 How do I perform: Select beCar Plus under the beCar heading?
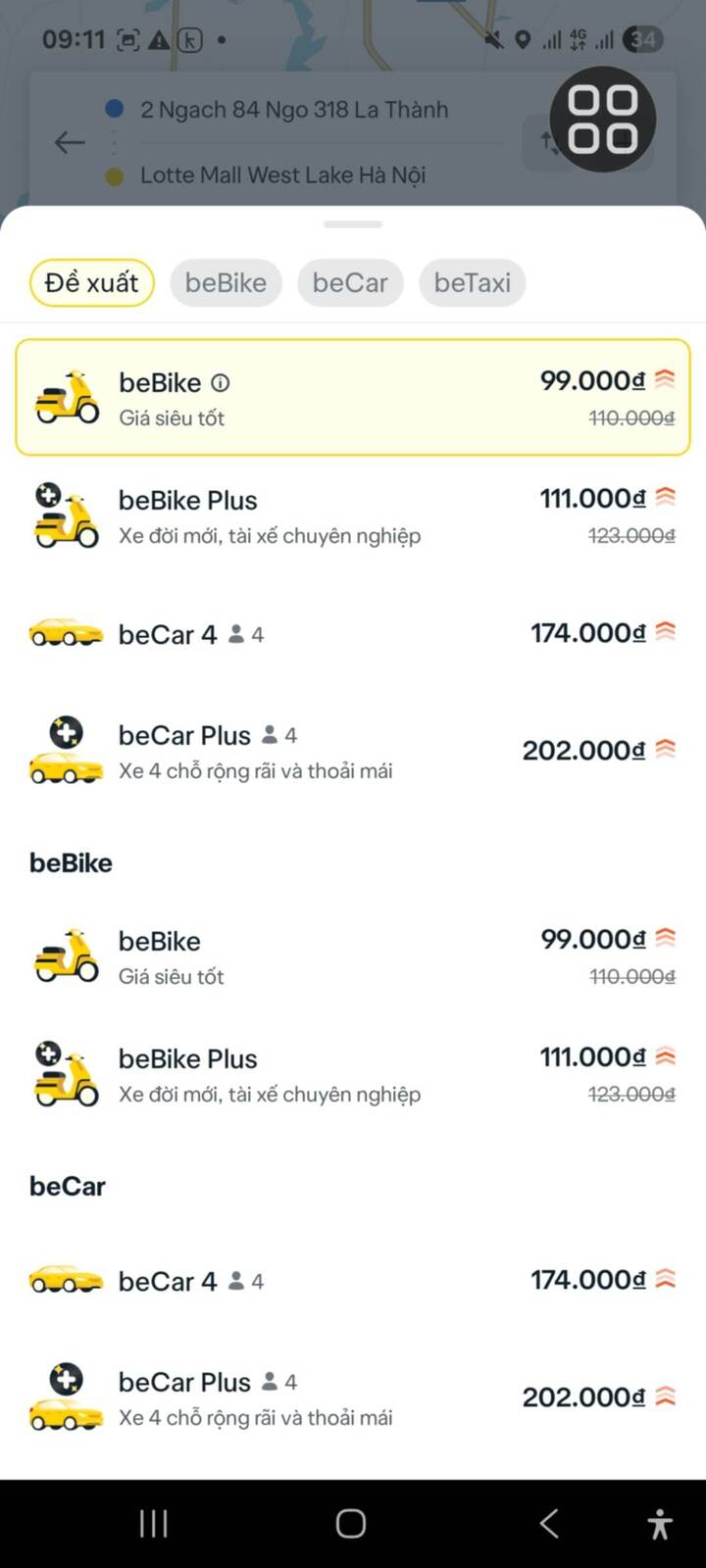pos(353,1397)
